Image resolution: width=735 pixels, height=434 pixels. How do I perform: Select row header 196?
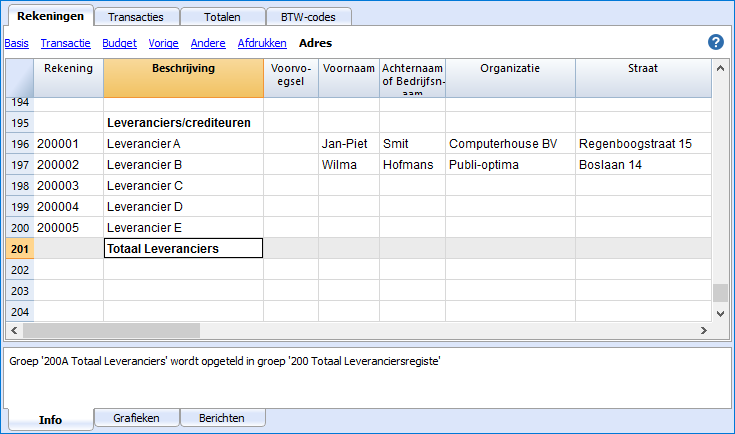click(20, 144)
